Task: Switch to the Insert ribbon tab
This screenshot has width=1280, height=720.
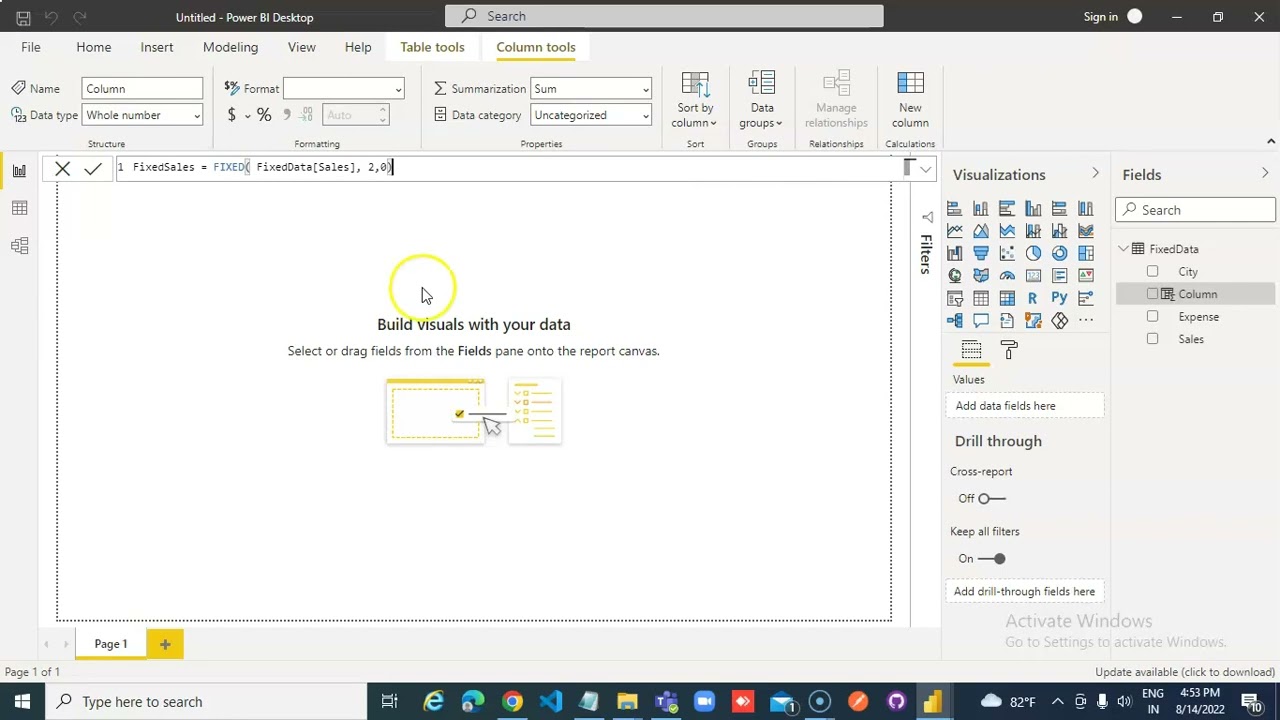Action: [157, 47]
